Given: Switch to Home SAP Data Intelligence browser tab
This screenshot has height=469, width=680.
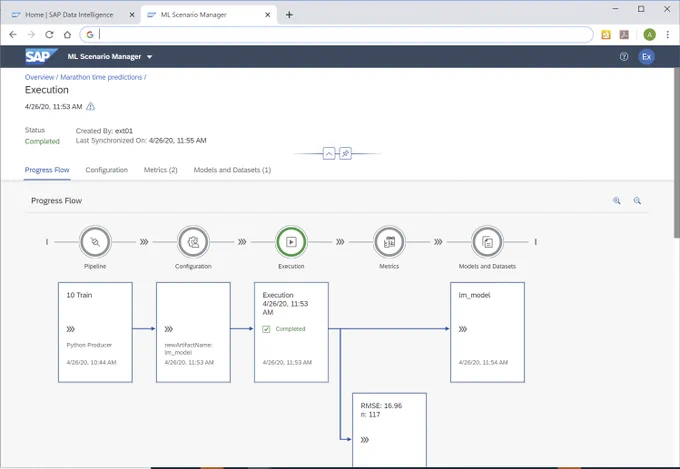Looking at the screenshot, I should pyautogui.click(x=69, y=15).
